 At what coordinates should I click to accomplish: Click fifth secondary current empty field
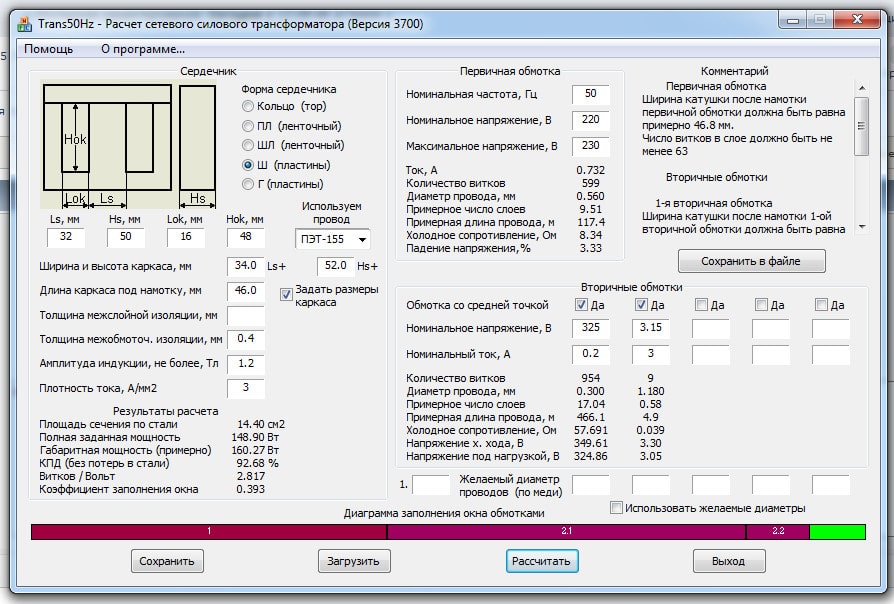pyautogui.click(x=831, y=355)
